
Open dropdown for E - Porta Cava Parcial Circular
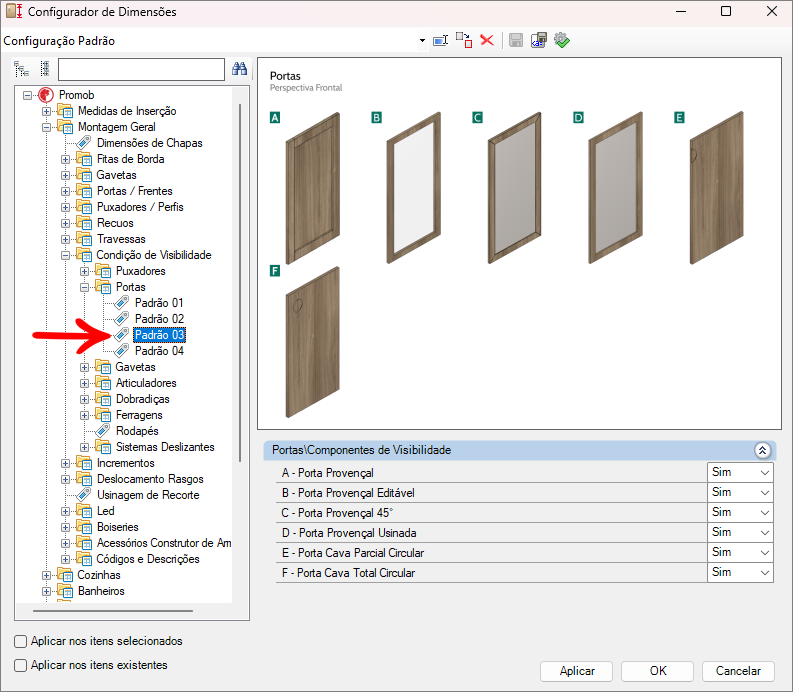pyautogui.click(x=765, y=552)
